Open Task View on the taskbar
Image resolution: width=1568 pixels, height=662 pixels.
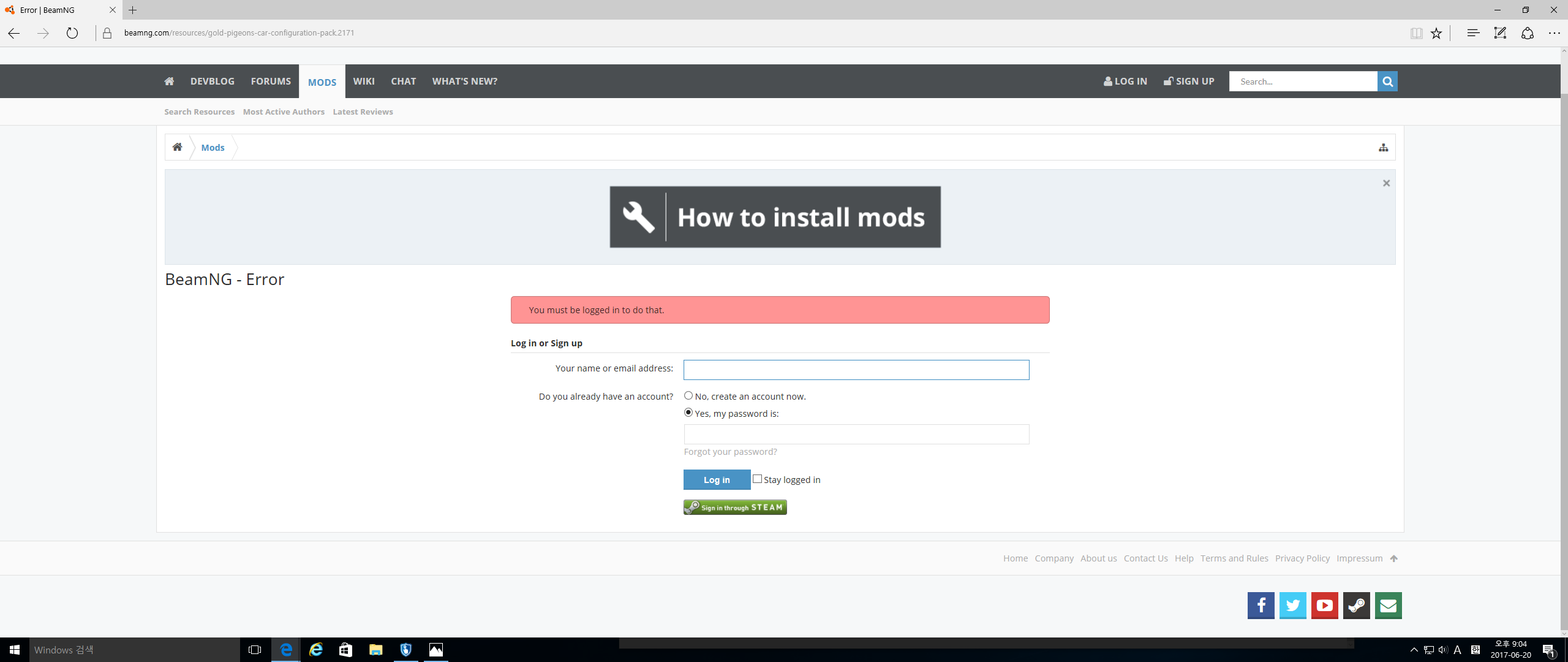[255, 650]
